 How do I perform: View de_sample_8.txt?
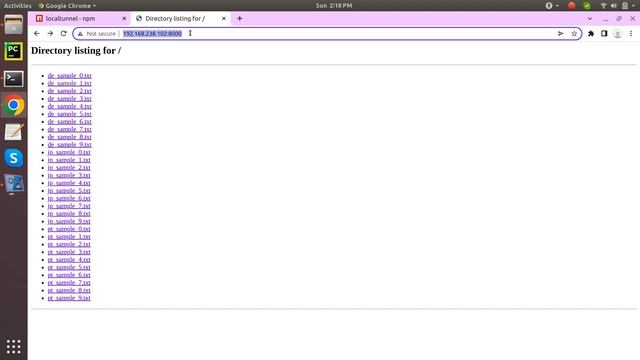coord(69,137)
